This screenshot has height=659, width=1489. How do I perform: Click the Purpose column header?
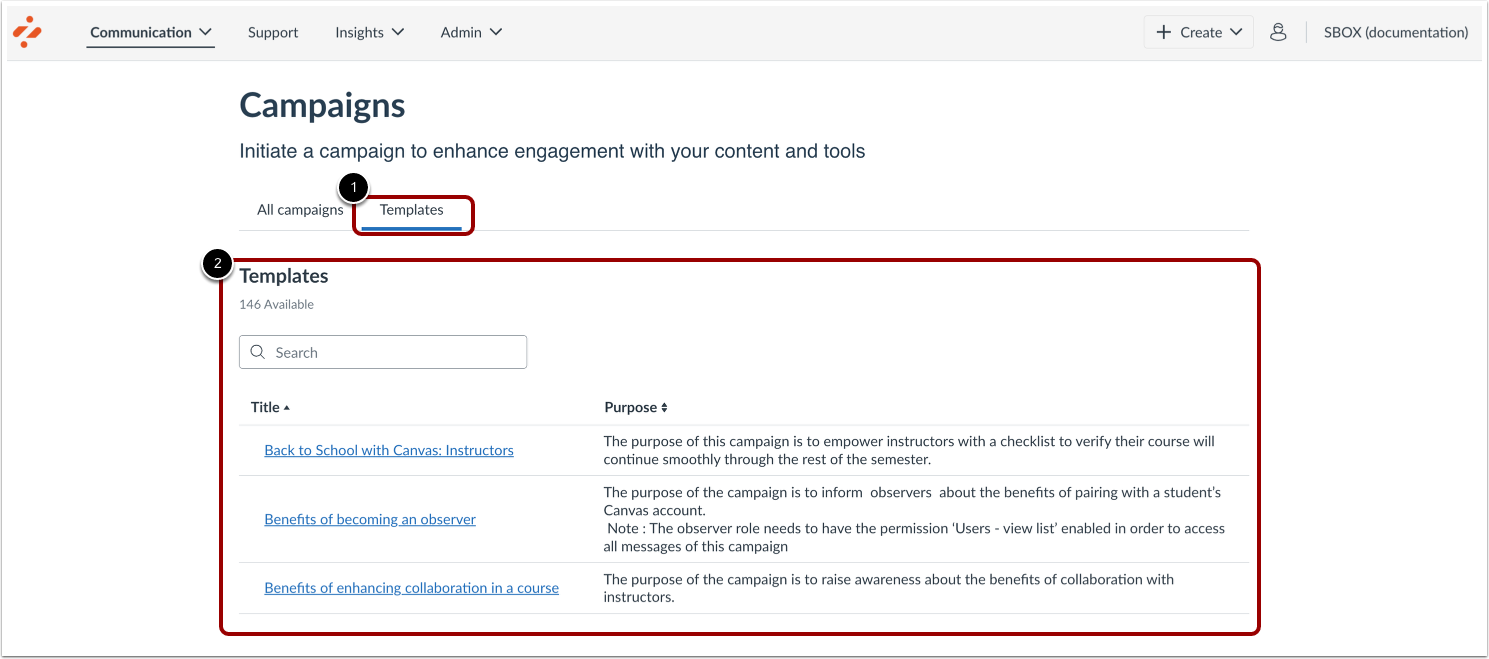coord(630,407)
